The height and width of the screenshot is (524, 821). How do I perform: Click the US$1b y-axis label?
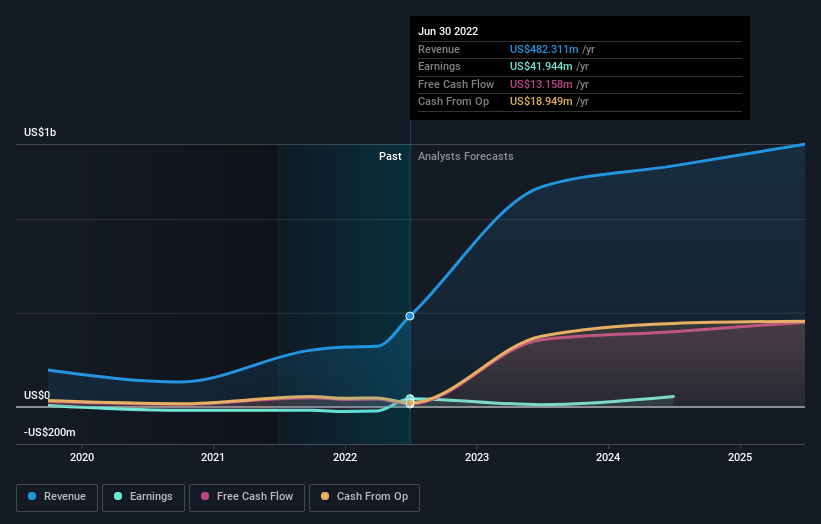[40, 132]
